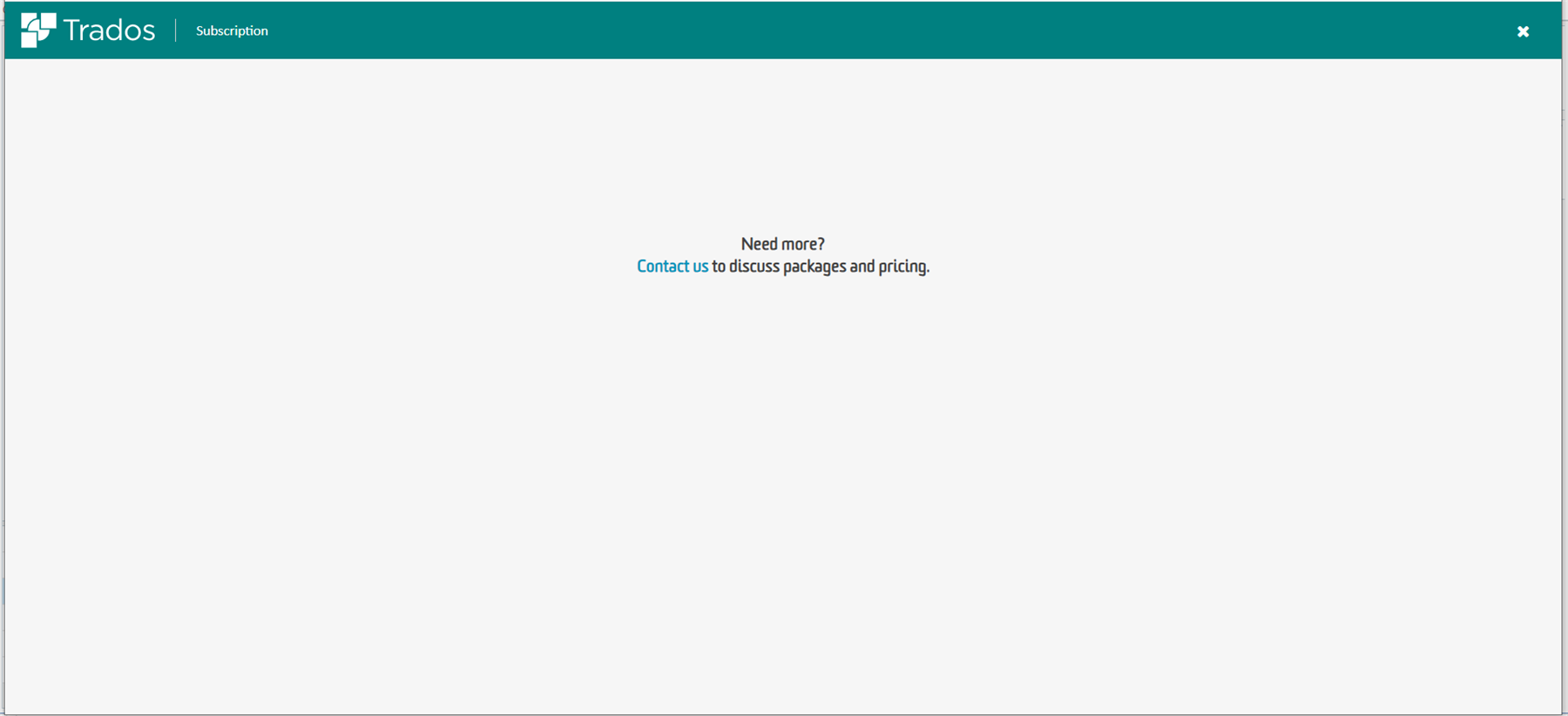Click the Subscription title in the header
The width and height of the screenshot is (1568, 716).
coord(232,30)
